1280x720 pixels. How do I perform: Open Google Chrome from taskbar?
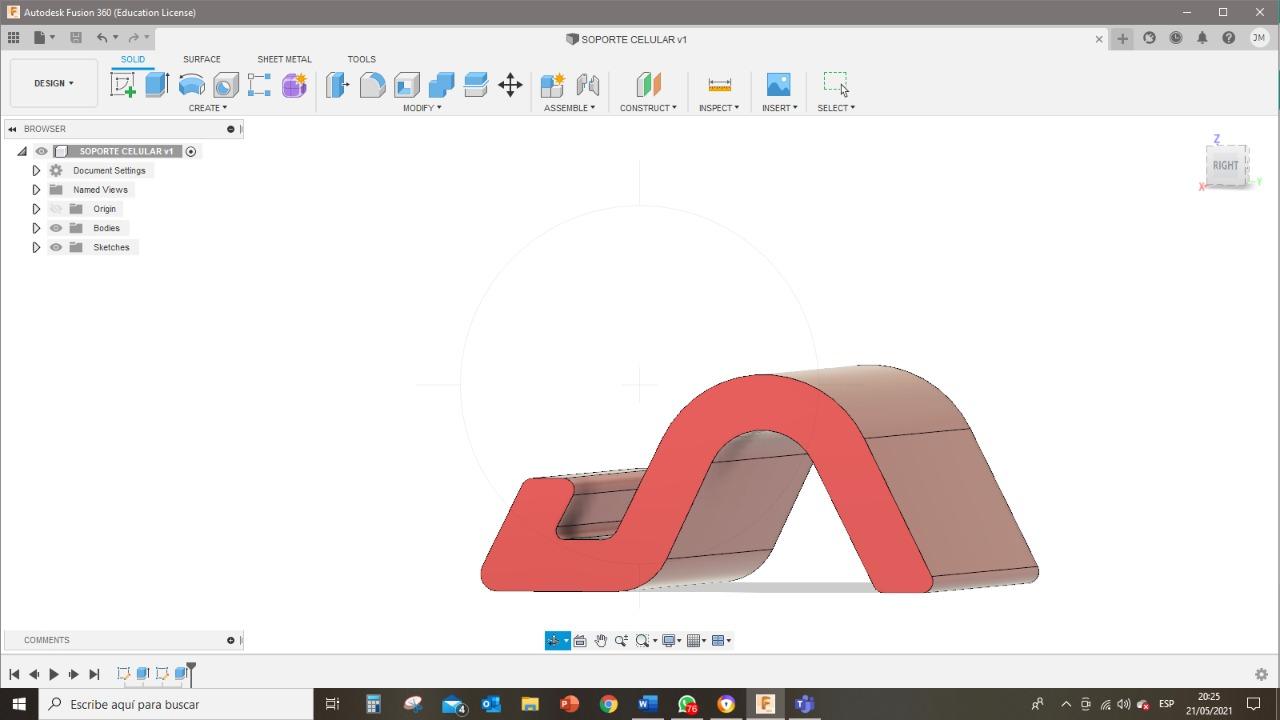tap(608, 704)
